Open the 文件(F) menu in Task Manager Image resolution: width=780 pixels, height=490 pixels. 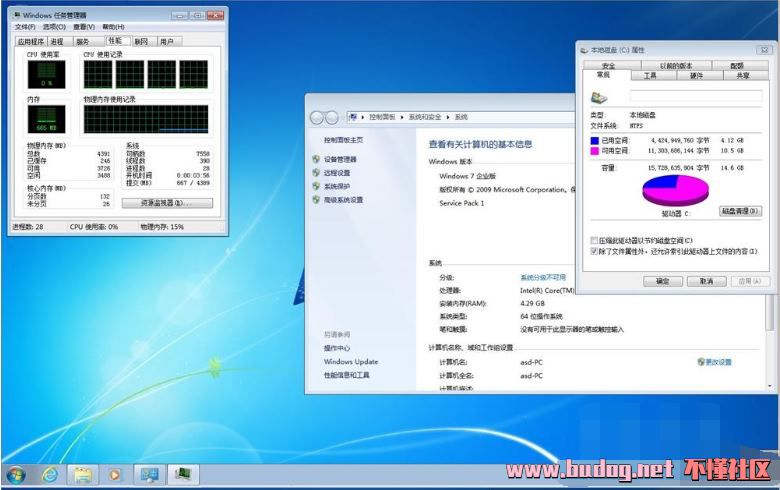pyautogui.click(x=26, y=27)
